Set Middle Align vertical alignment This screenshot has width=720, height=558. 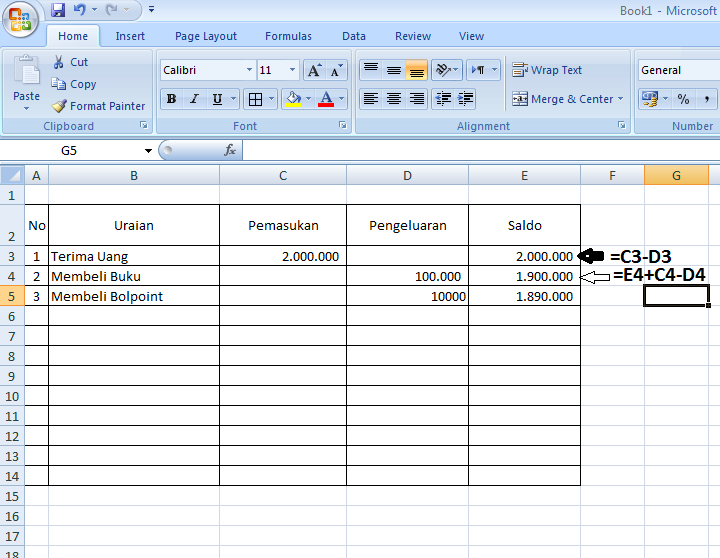pos(394,70)
